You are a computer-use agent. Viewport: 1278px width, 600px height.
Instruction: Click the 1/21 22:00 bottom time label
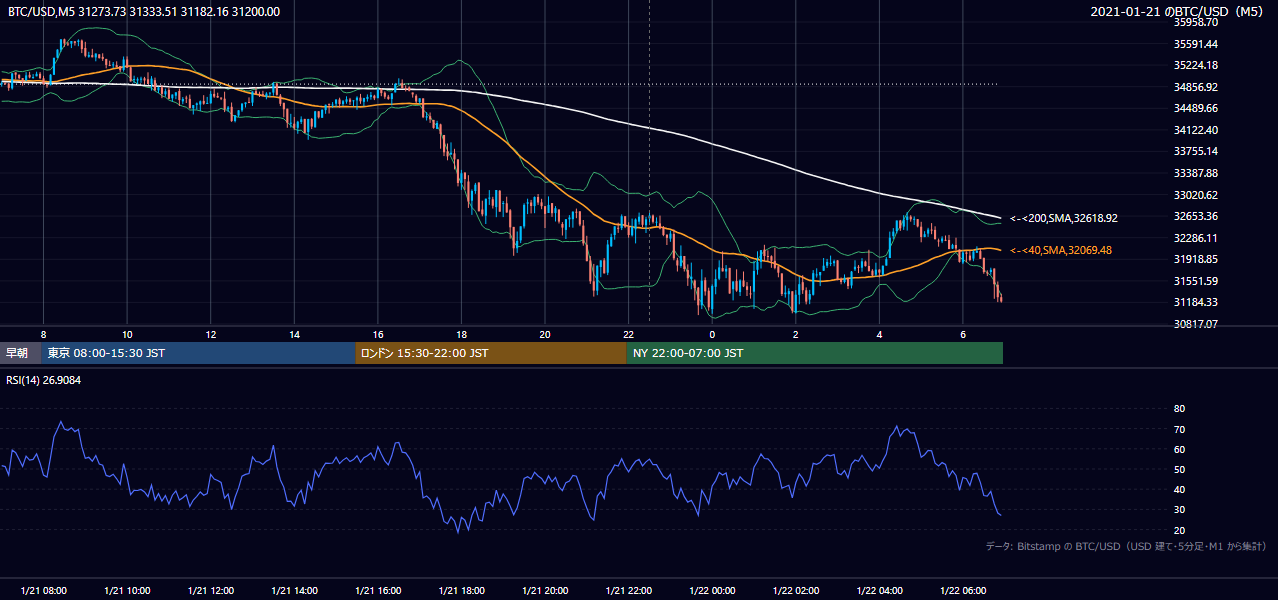coord(628,591)
